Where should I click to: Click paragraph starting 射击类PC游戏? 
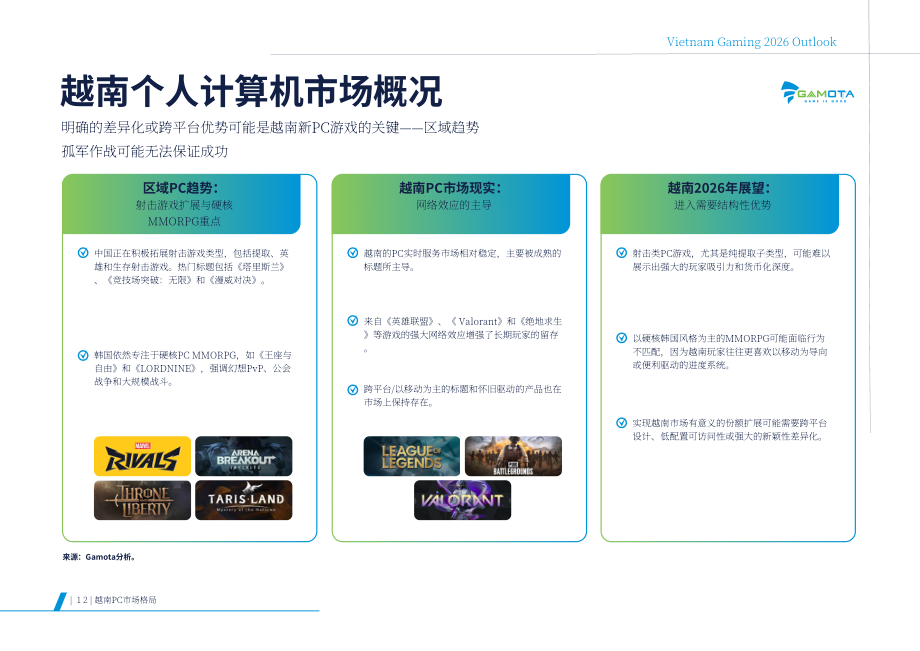732,260
